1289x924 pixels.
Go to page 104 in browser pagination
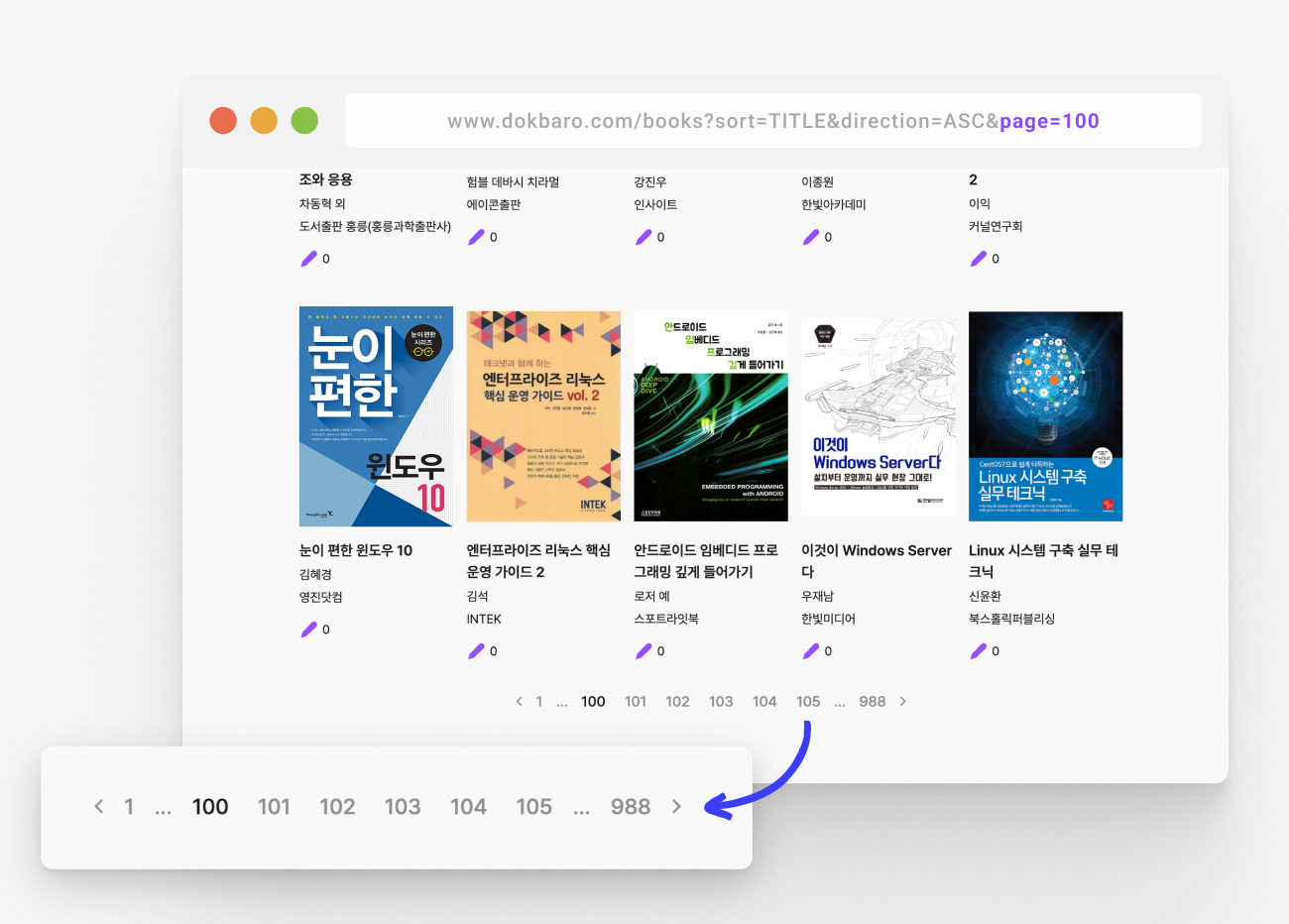pyautogui.click(x=764, y=701)
